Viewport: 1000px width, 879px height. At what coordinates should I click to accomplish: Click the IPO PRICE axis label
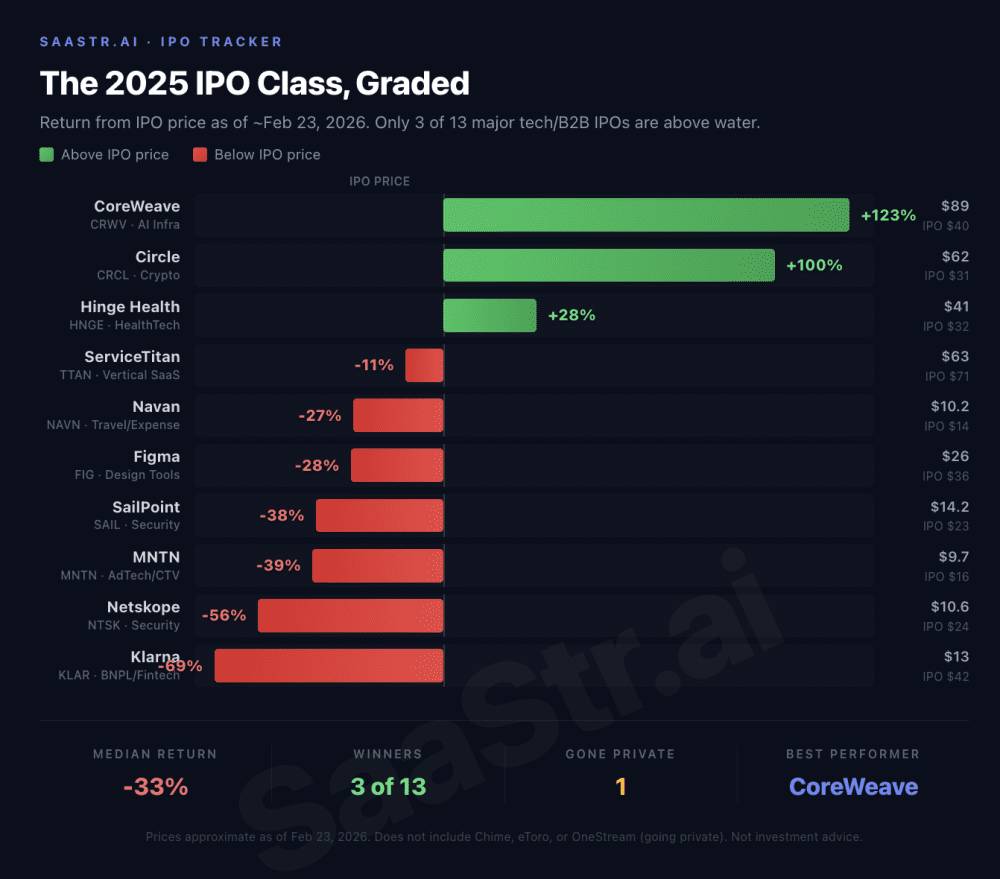pos(379,181)
